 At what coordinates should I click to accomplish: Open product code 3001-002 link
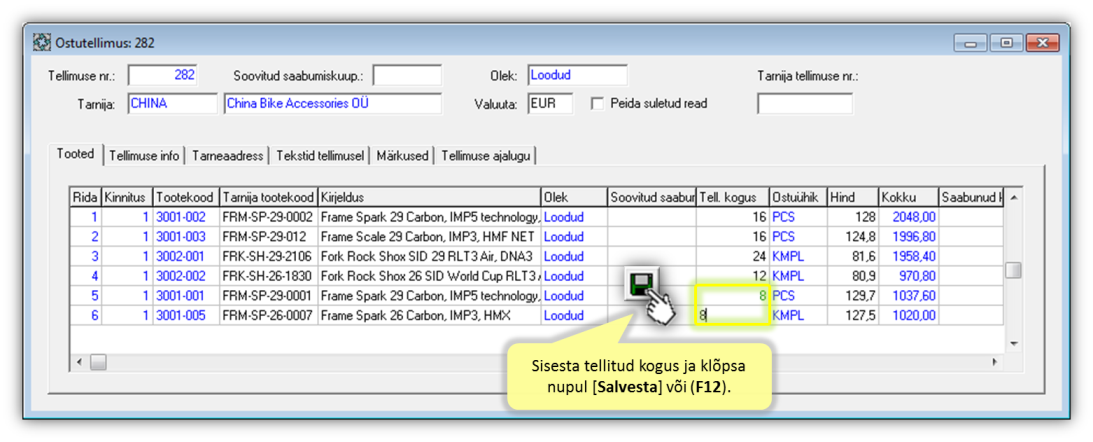coord(180,217)
